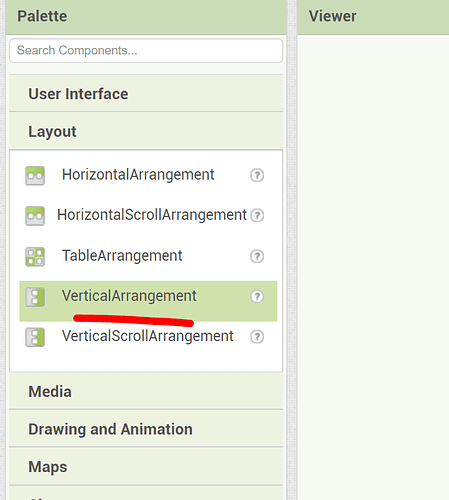449x500 pixels.
Task: Select the TableArrangement label
Action: coord(122,256)
